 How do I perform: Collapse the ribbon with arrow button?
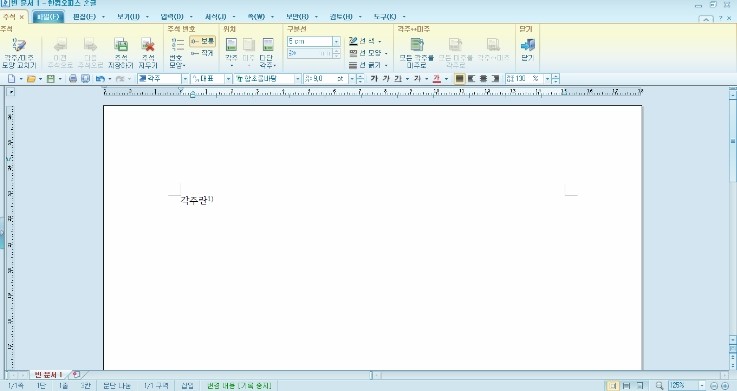[706, 19]
